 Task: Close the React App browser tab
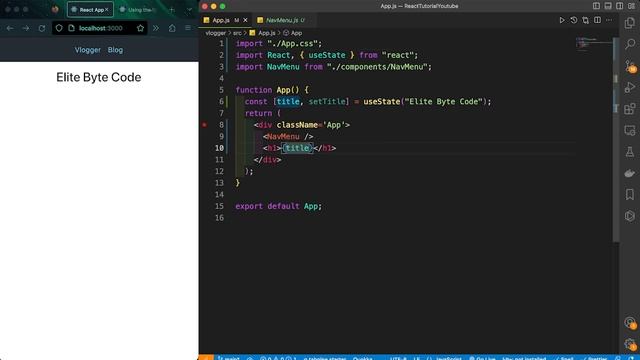tap(107, 9)
